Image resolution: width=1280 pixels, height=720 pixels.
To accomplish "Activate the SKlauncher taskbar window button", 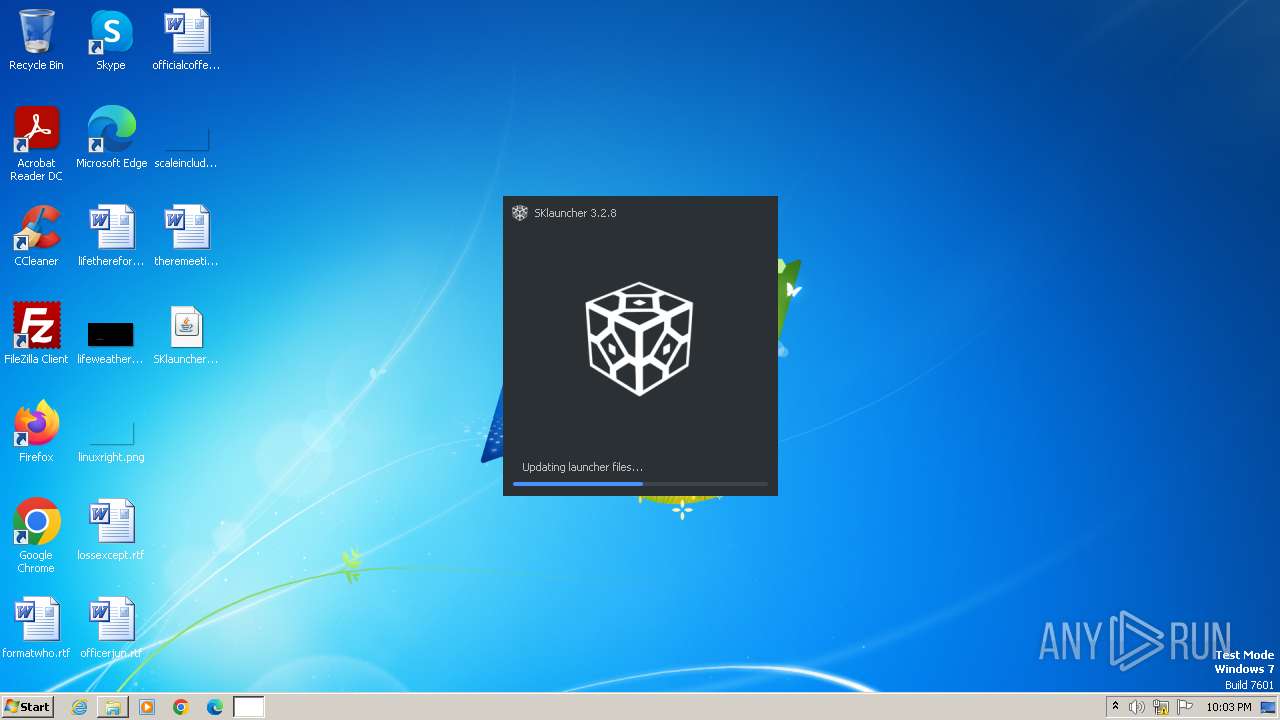I will (249, 707).
